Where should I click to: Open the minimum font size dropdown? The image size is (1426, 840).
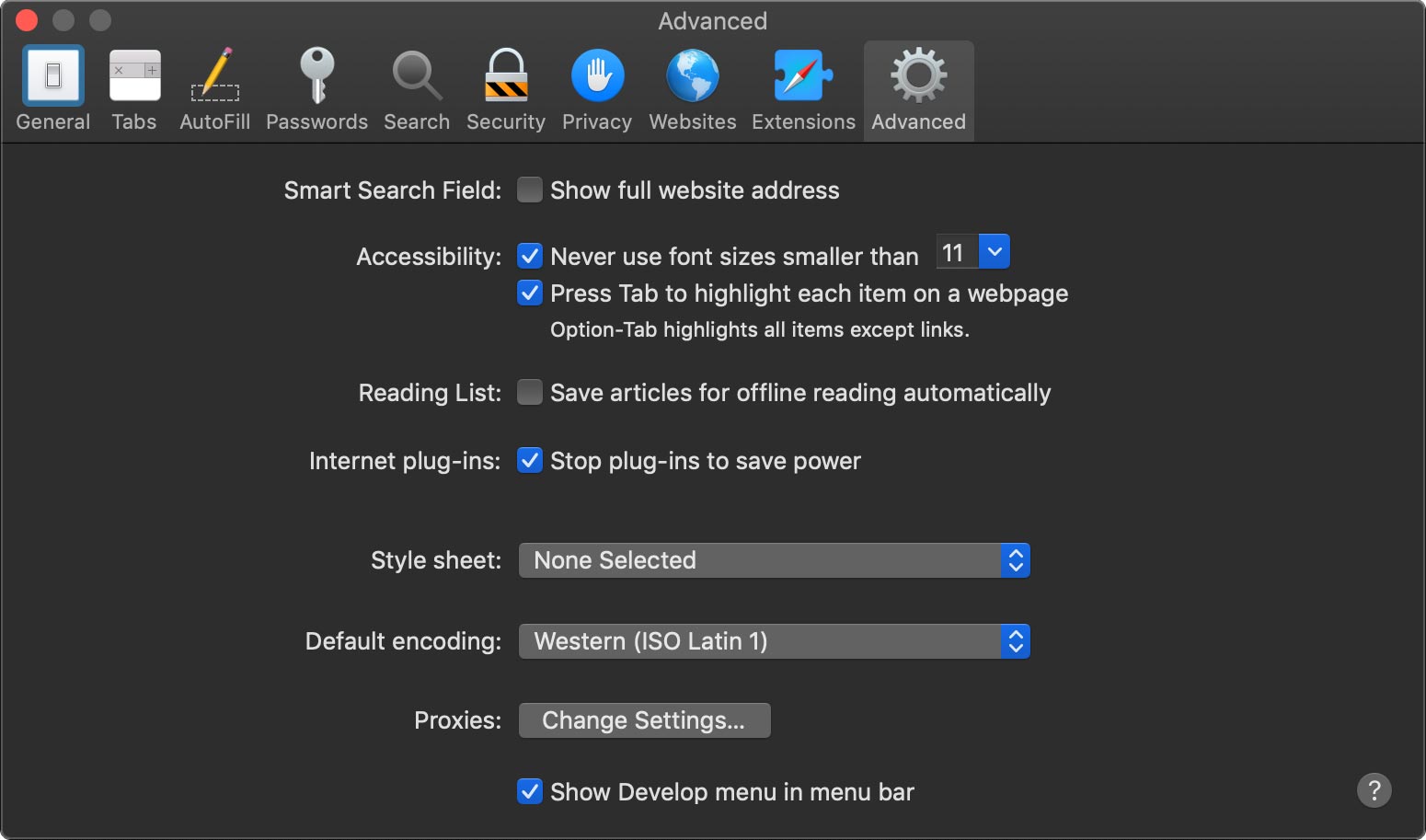pyautogui.click(x=994, y=252)
